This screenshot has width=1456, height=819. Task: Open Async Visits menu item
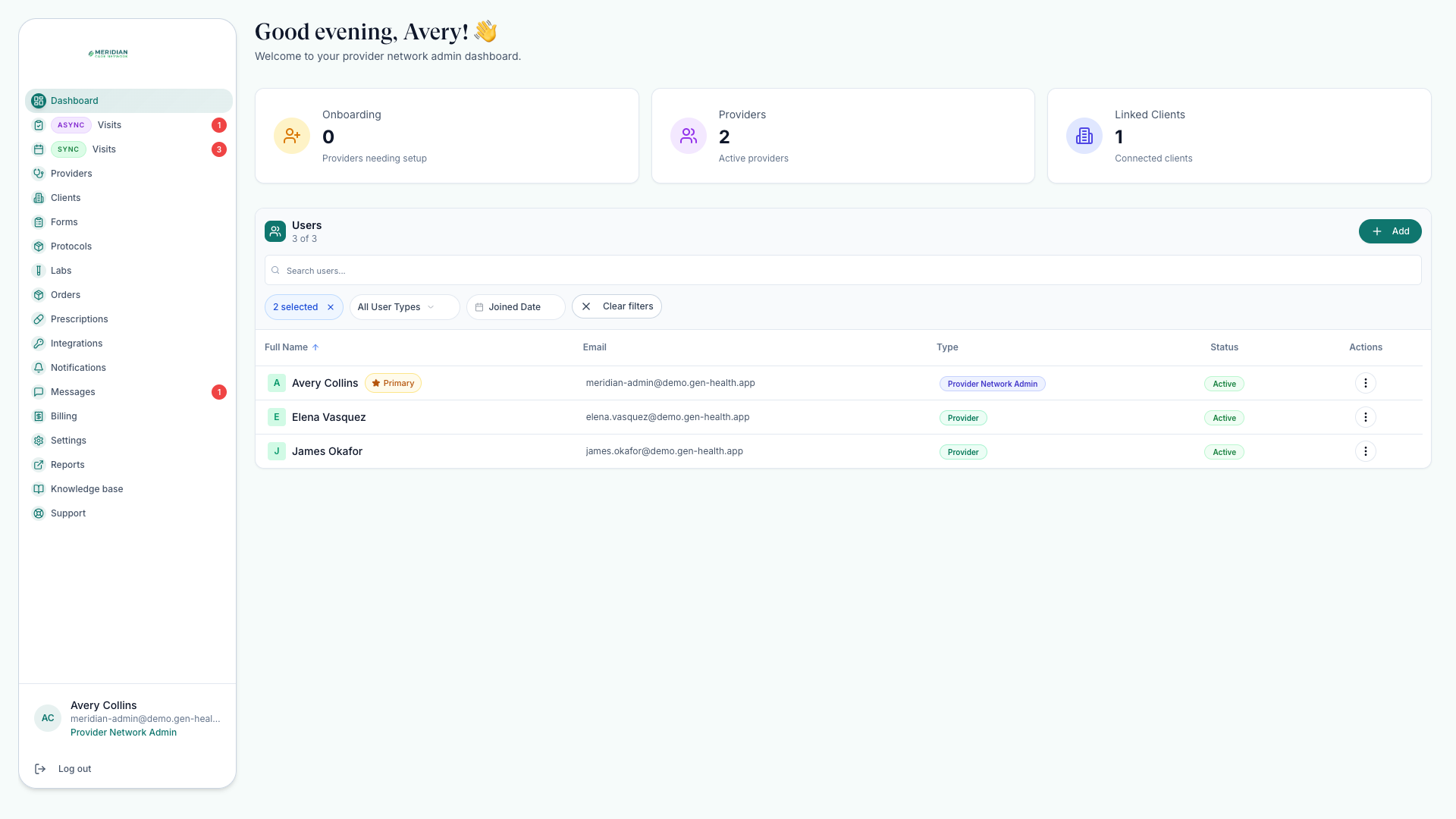coord(129,125)
